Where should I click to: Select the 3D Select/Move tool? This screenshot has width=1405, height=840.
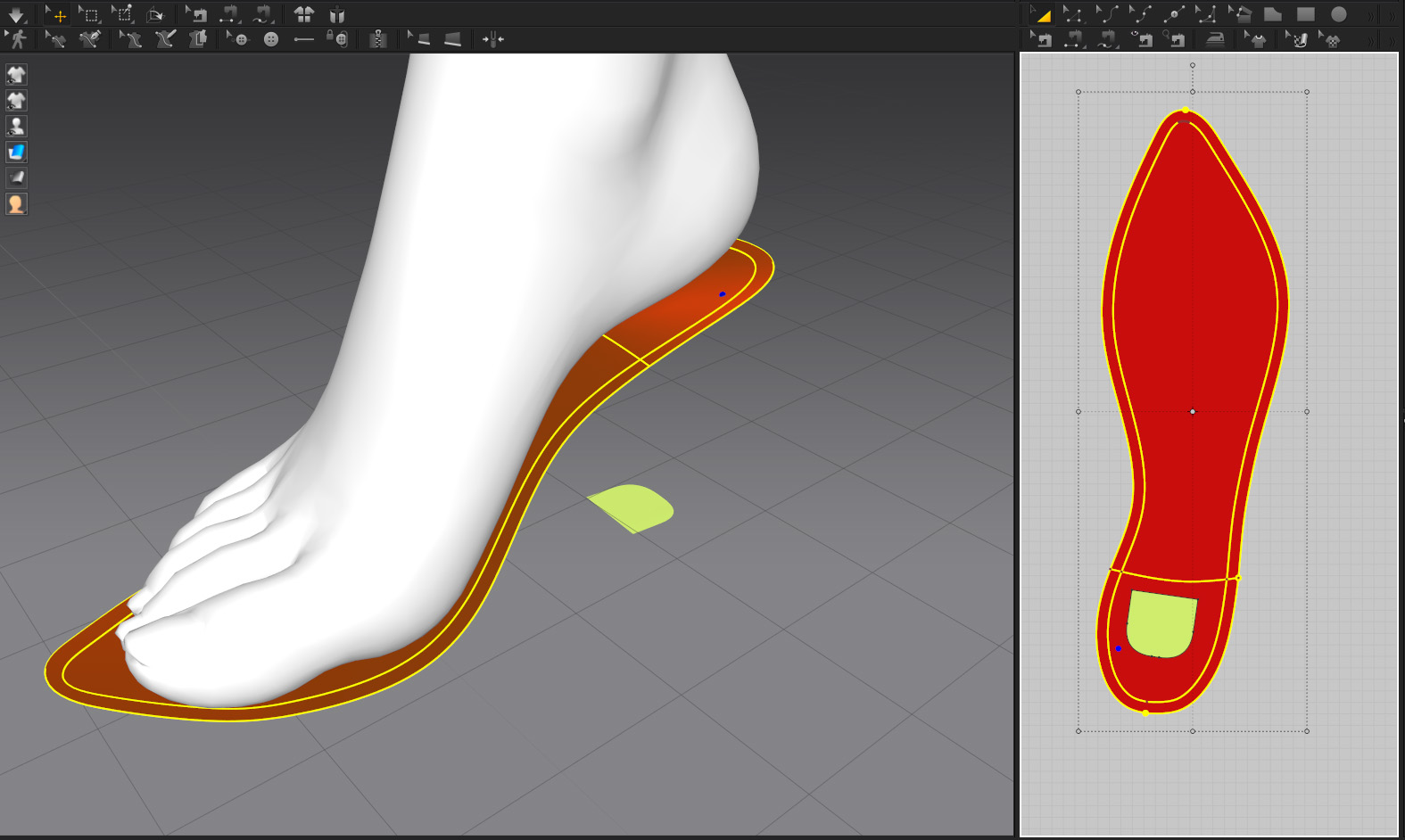click(56, 14)
